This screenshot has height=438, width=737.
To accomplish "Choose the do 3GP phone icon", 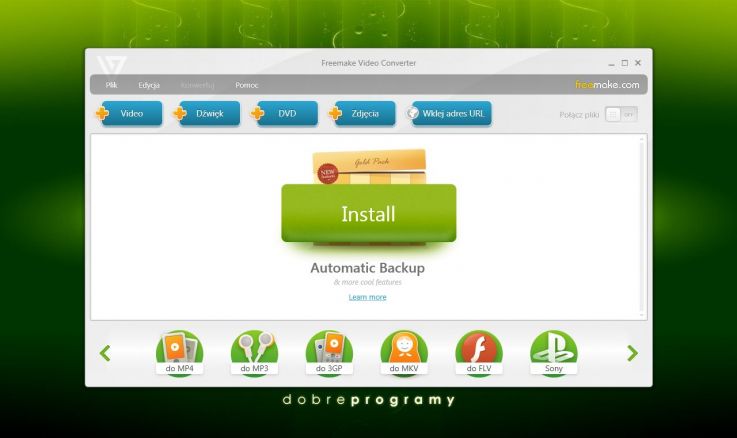I will pyautogui.click(x=329, y=352).
